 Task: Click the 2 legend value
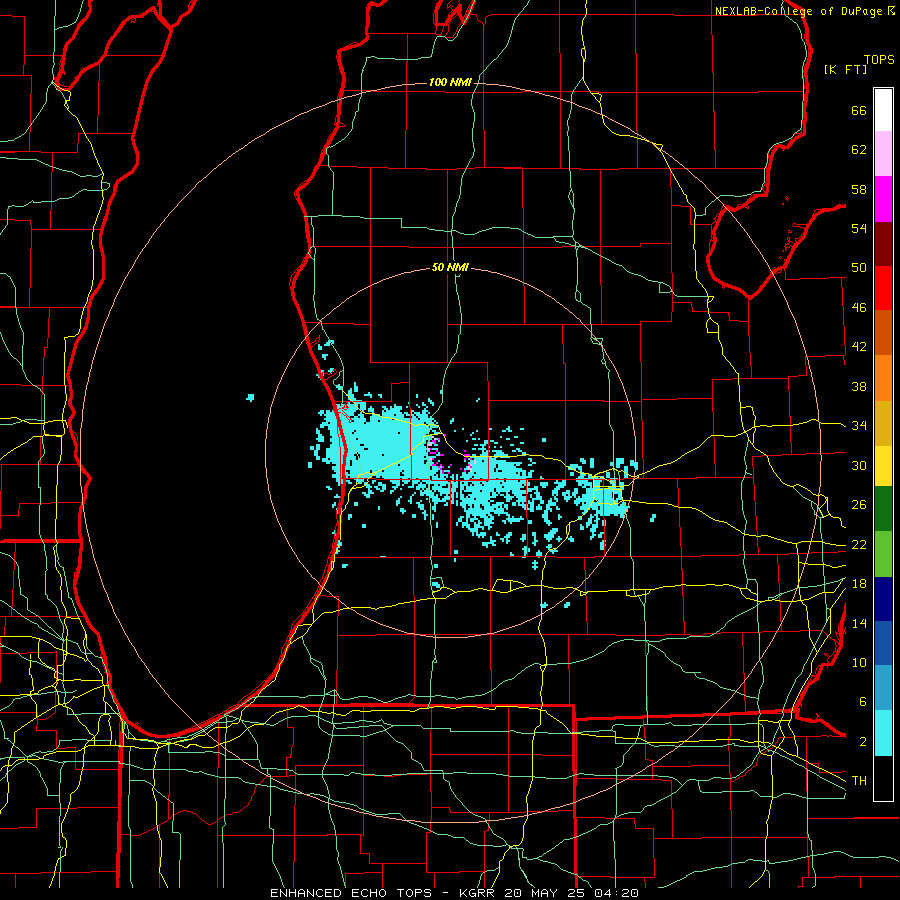coord(862,742)
